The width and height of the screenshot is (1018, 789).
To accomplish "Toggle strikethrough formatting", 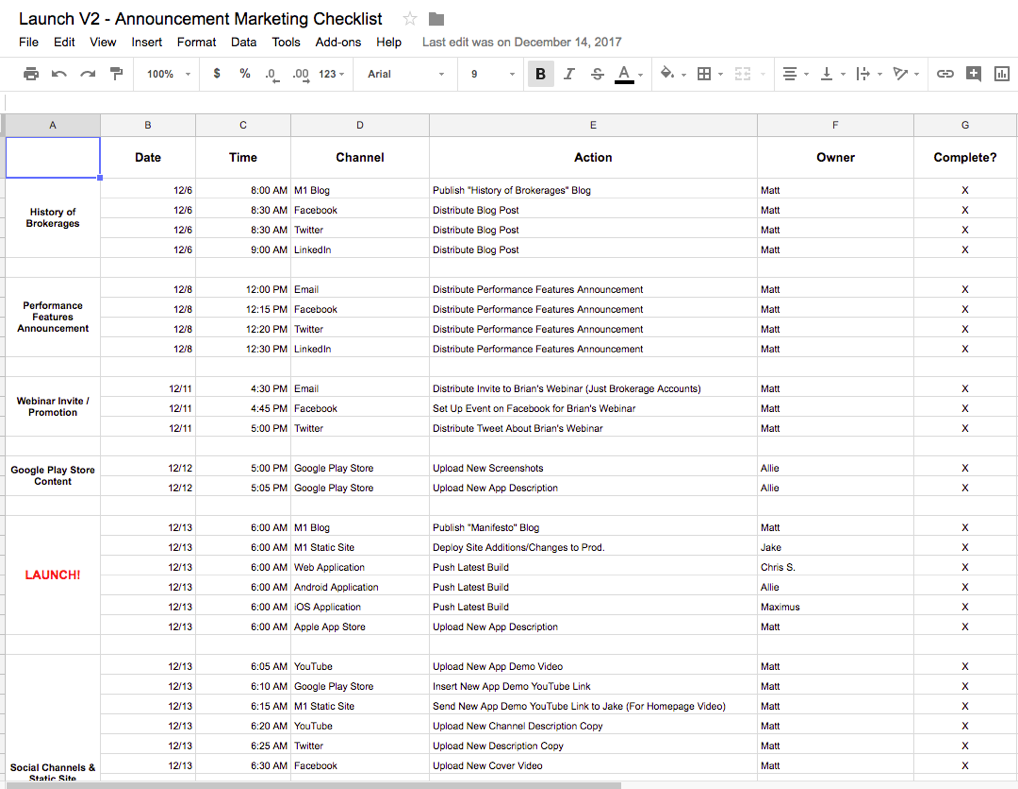I will coord(597,74).
